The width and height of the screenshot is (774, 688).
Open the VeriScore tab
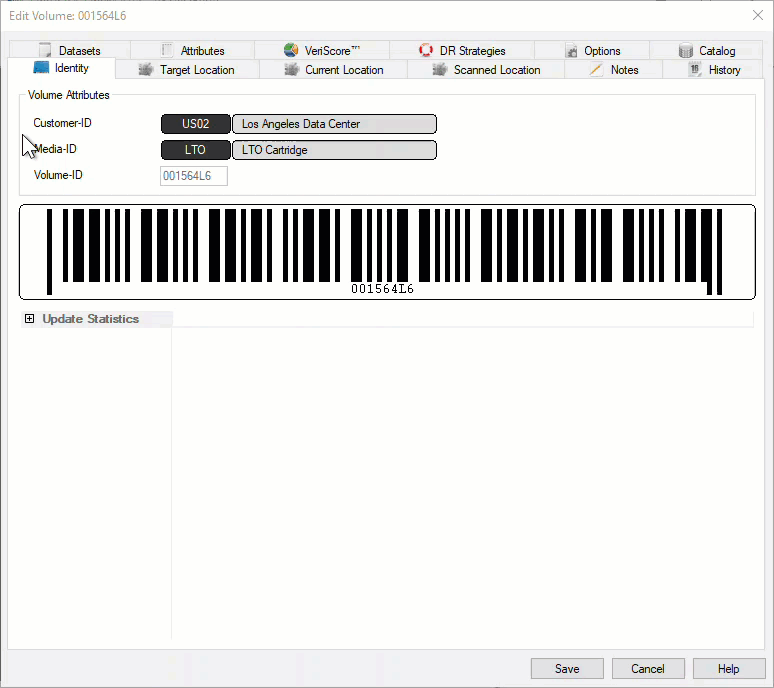(x=322, y=50)
